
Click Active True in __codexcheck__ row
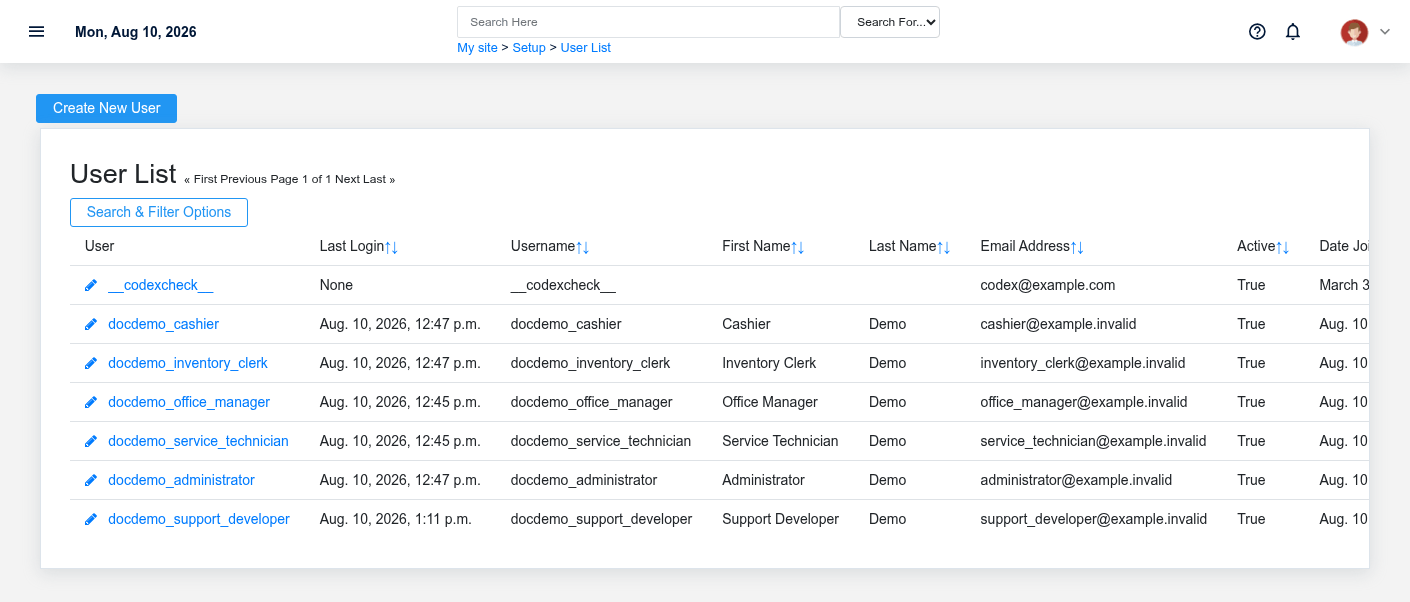coord(1251,285)
